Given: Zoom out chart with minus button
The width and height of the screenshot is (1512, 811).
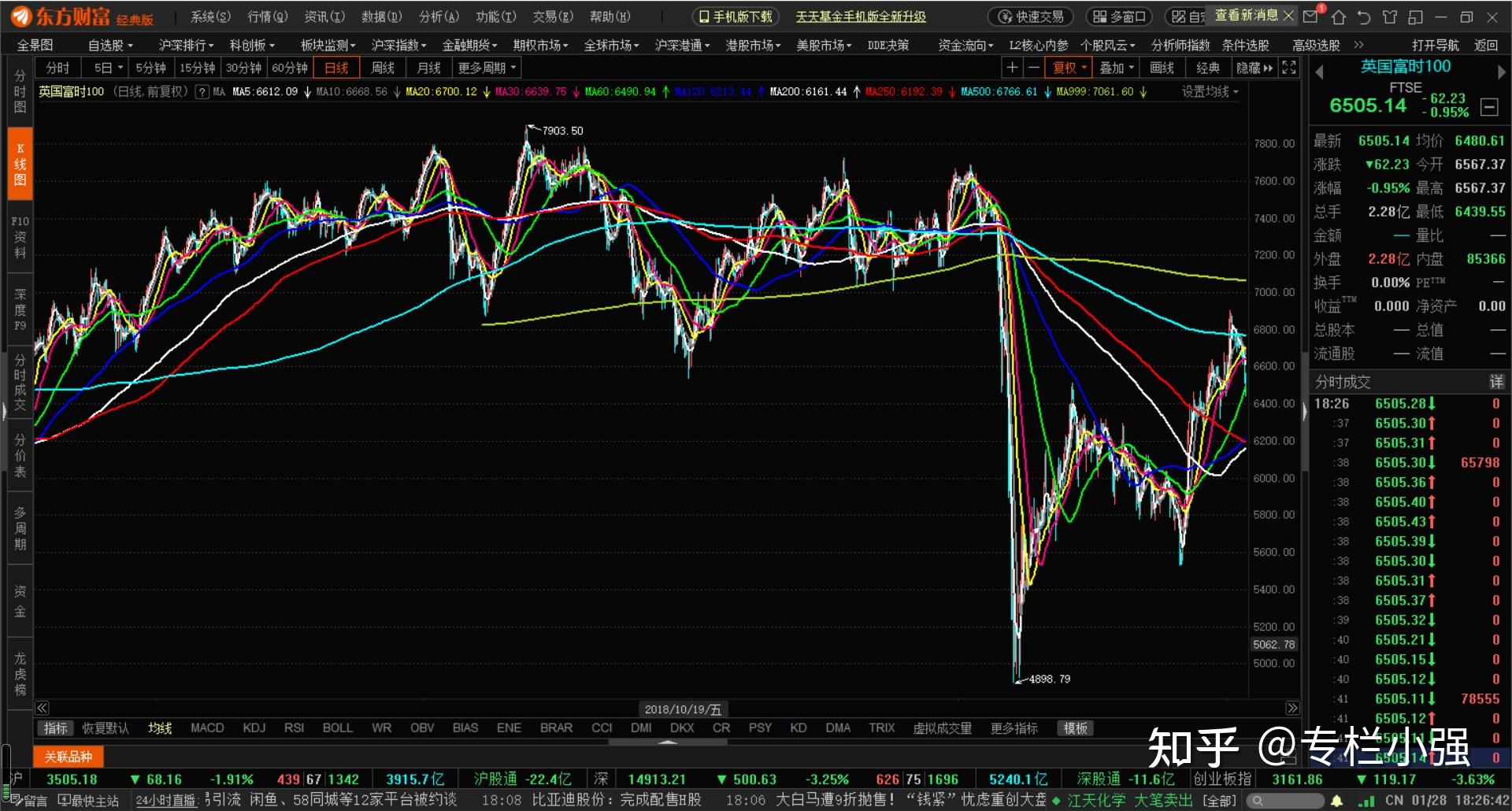Looking at the screenshot, I should [x=1033, y=68].
